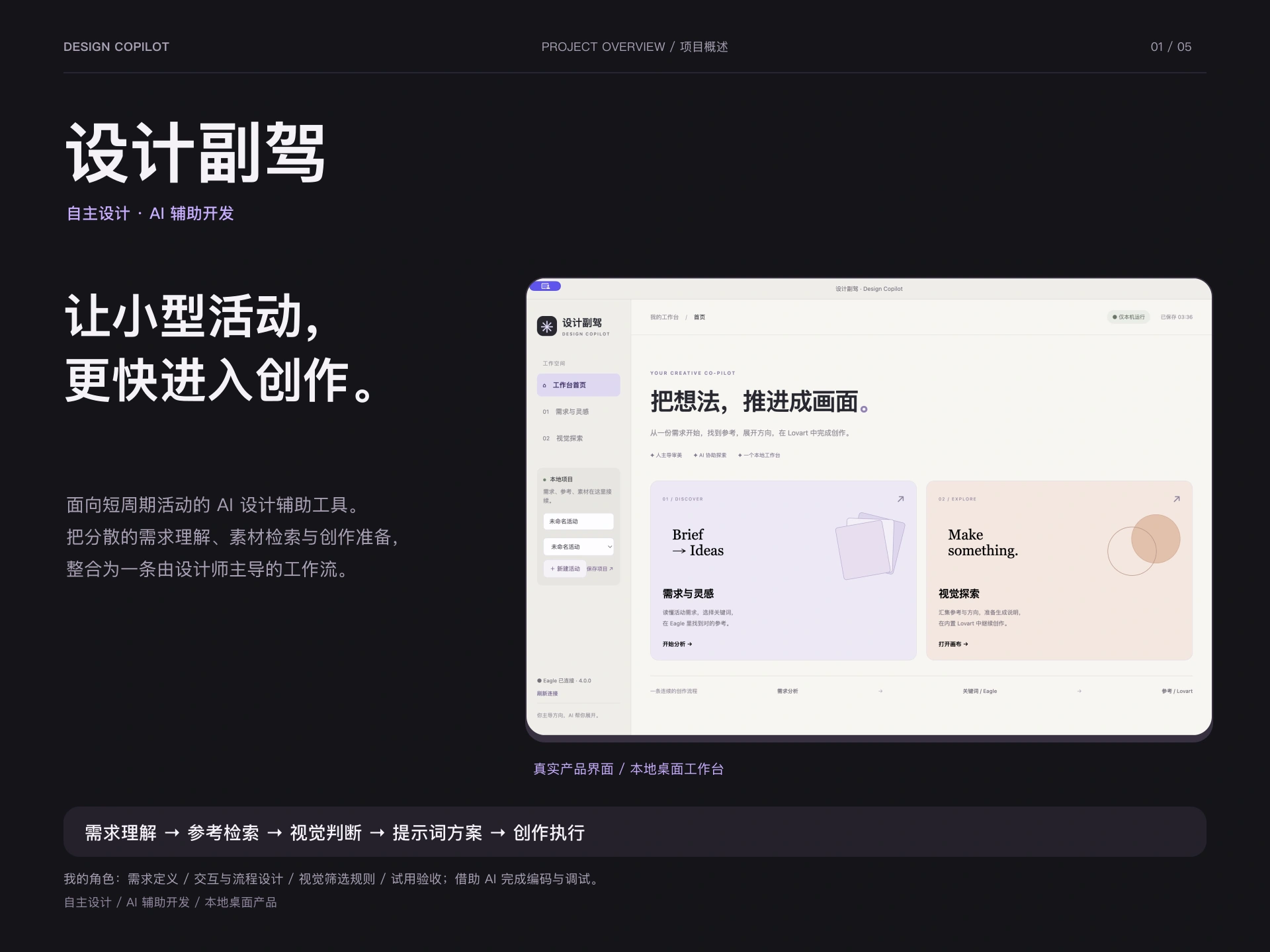
Task: Open 02 视觉探索 sidebar item
Action: 578,438
